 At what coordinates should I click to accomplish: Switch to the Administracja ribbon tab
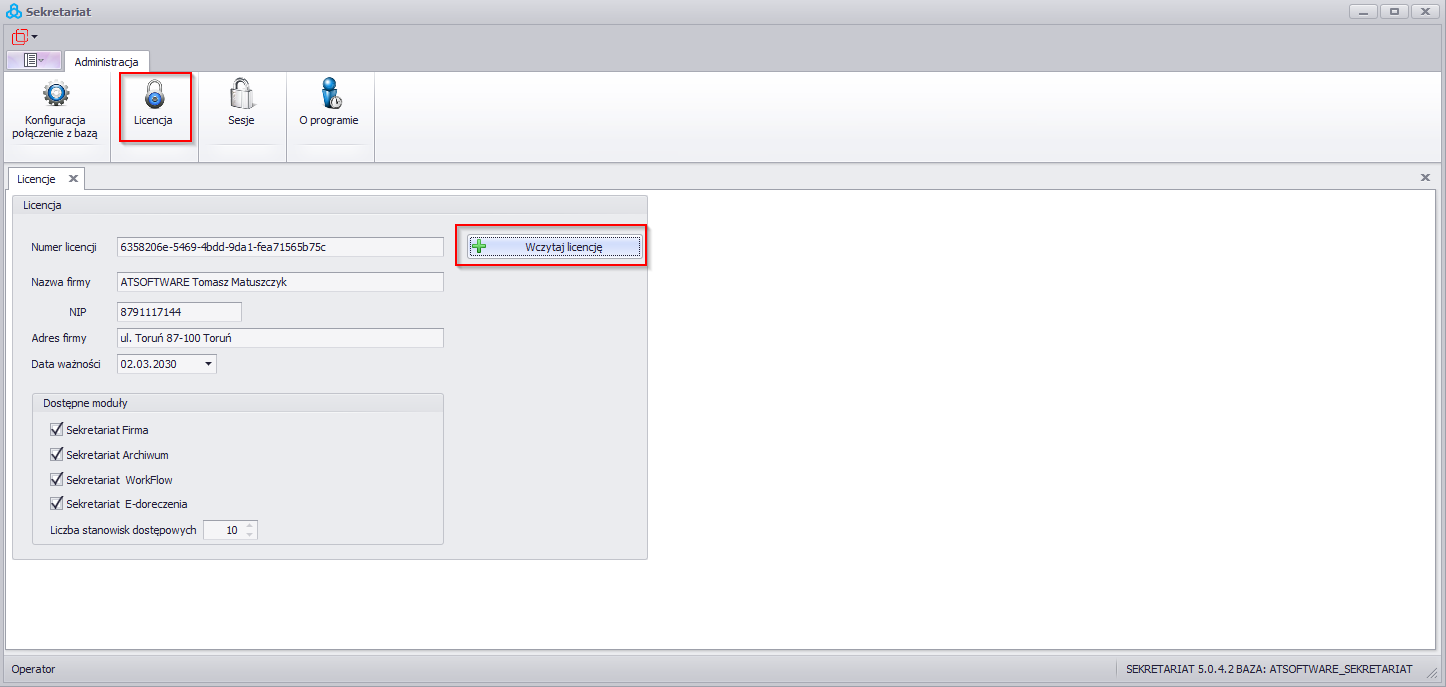(x=106, y=62)
